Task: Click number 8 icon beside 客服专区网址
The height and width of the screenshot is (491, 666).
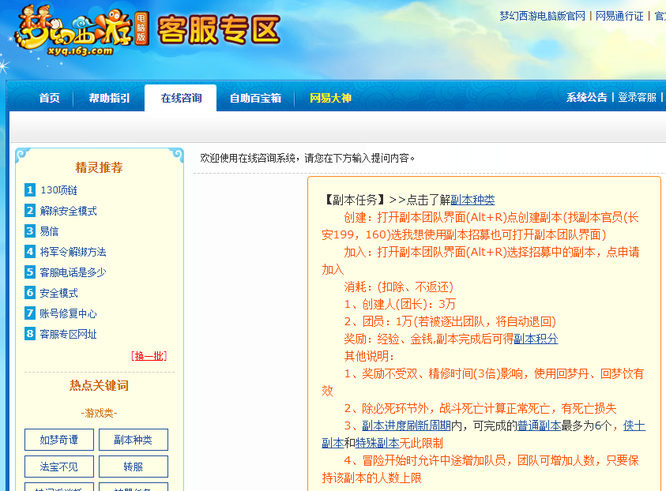Action: 30,334
